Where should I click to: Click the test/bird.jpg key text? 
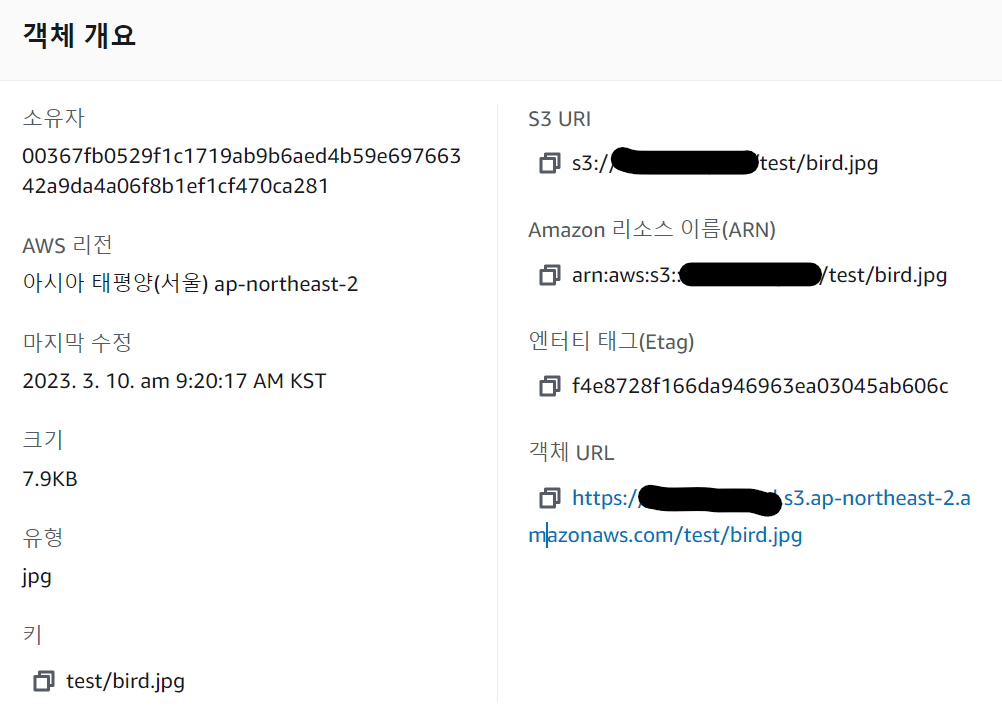click(125, 682)
